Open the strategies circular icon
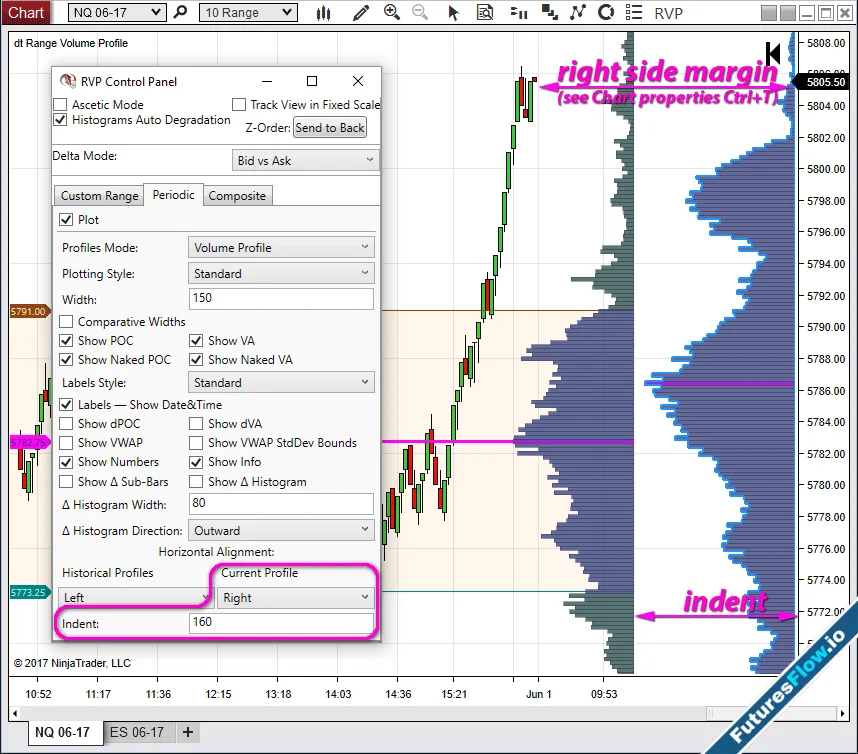 [x=606, y=12]
